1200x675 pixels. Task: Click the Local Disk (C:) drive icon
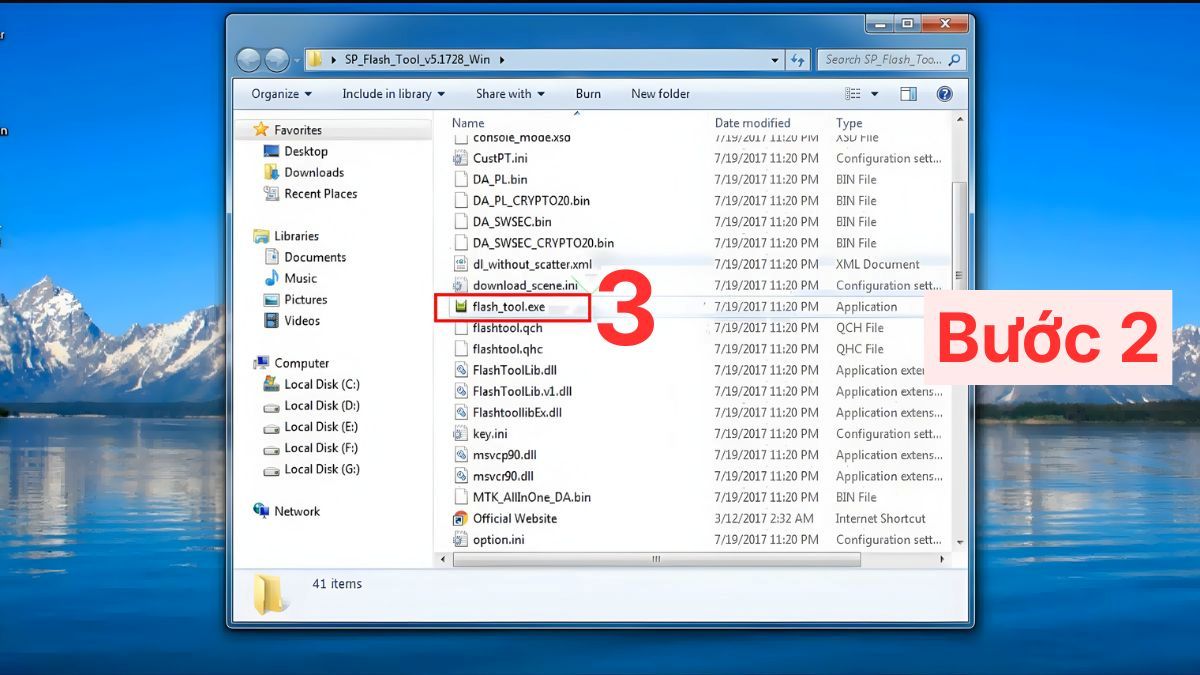271,384
